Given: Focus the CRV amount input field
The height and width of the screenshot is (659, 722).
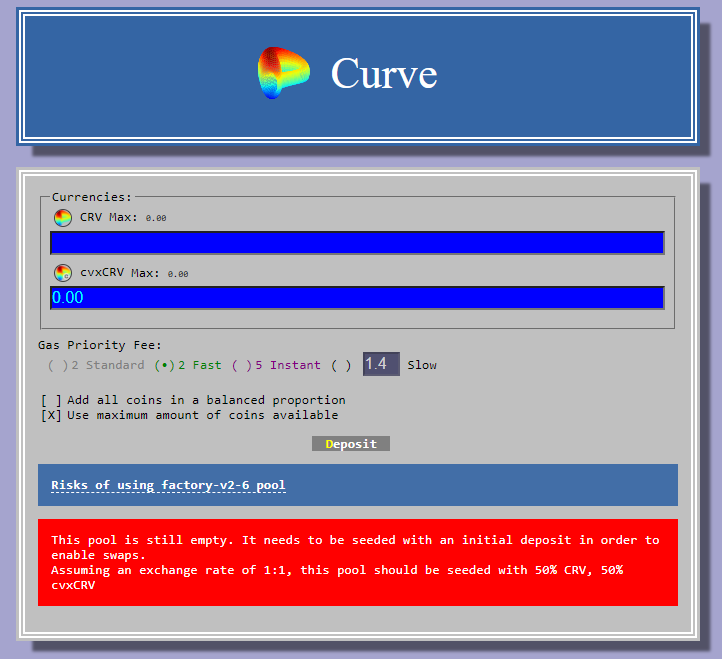Looking at the screenshot, I should [x=357, y=243].
